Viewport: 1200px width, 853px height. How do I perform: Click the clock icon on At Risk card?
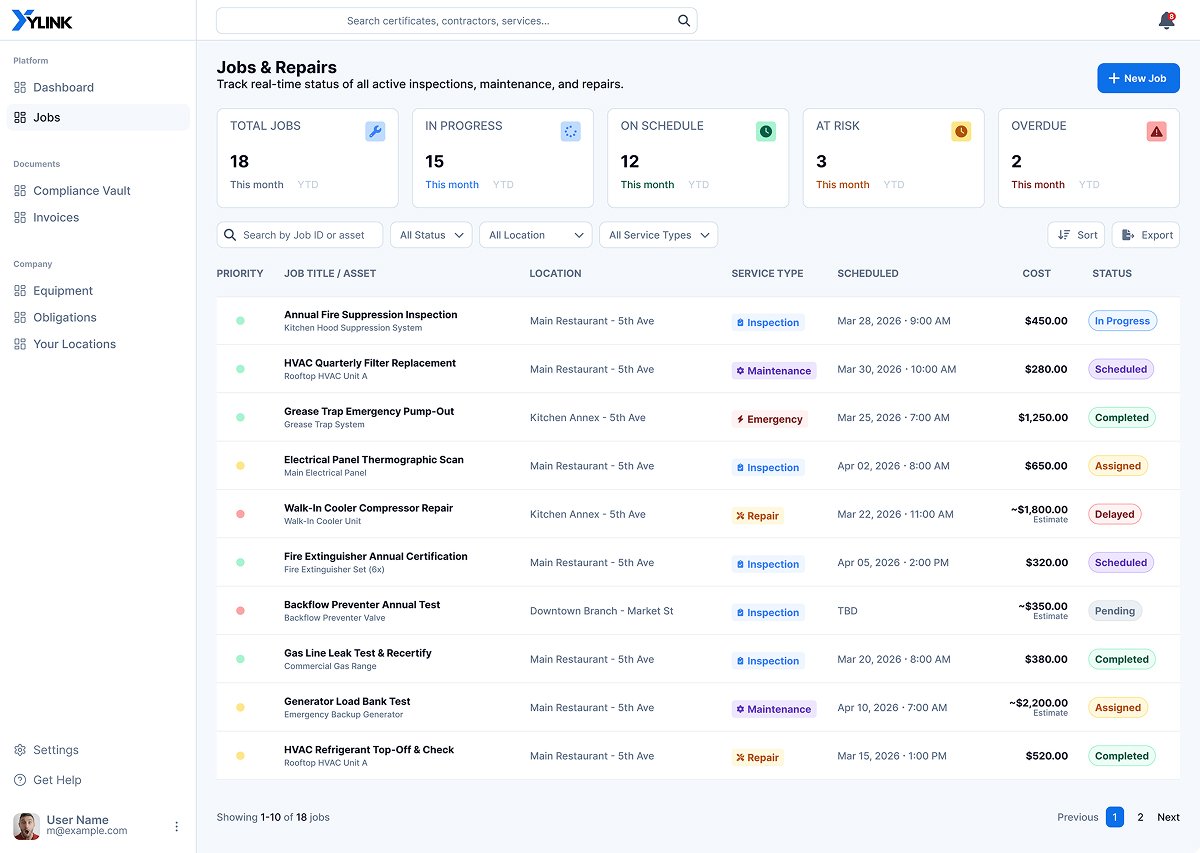(x=961, y=131)
